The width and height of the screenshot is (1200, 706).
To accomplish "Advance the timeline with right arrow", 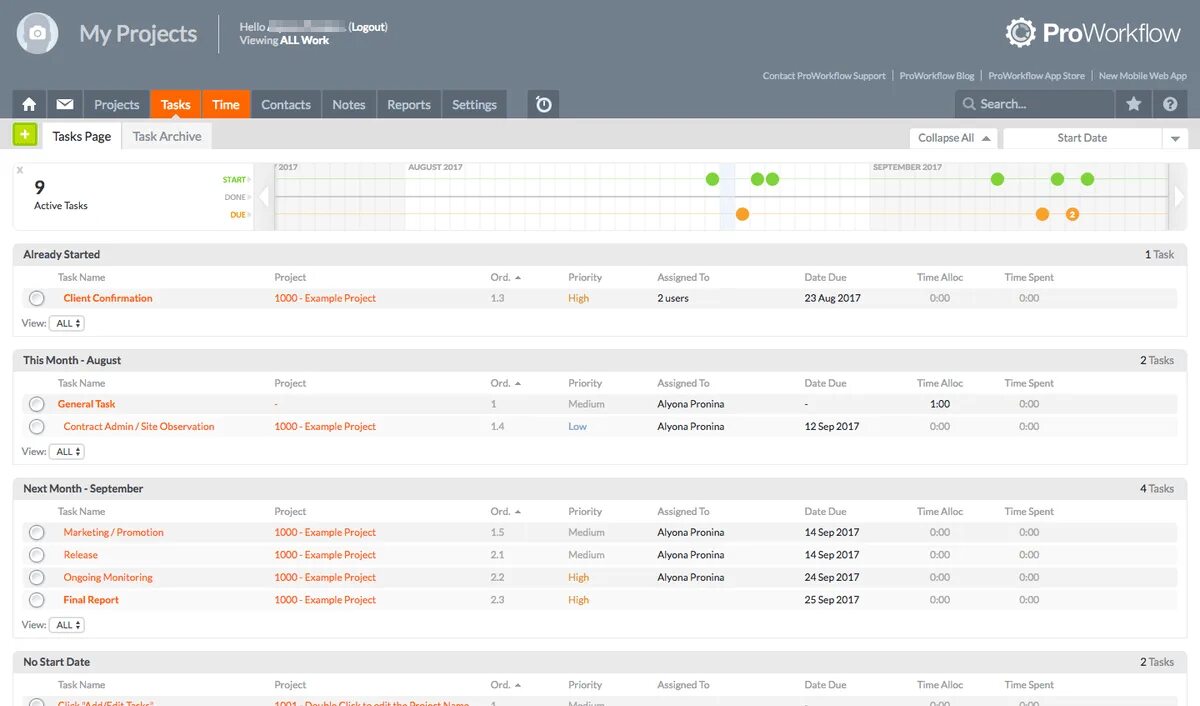I will click(x=1178, y=197).
